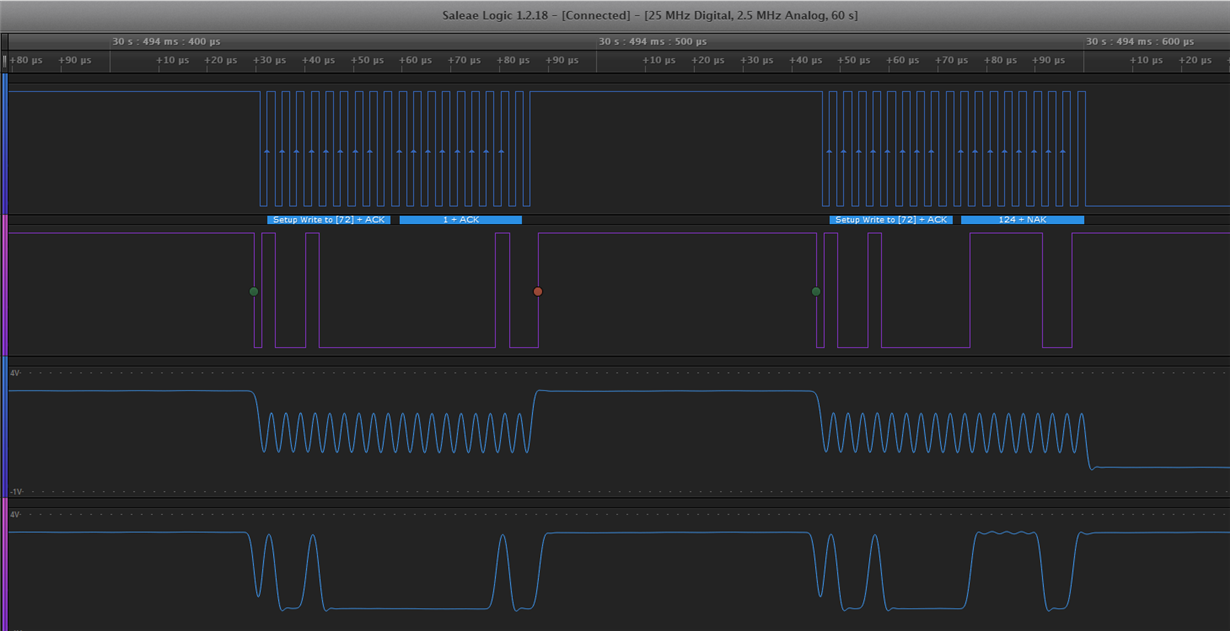Click the Saleae Logic 1.2.18 title bar text
This screenshot has width=1230, height=631.
(650, 15)
